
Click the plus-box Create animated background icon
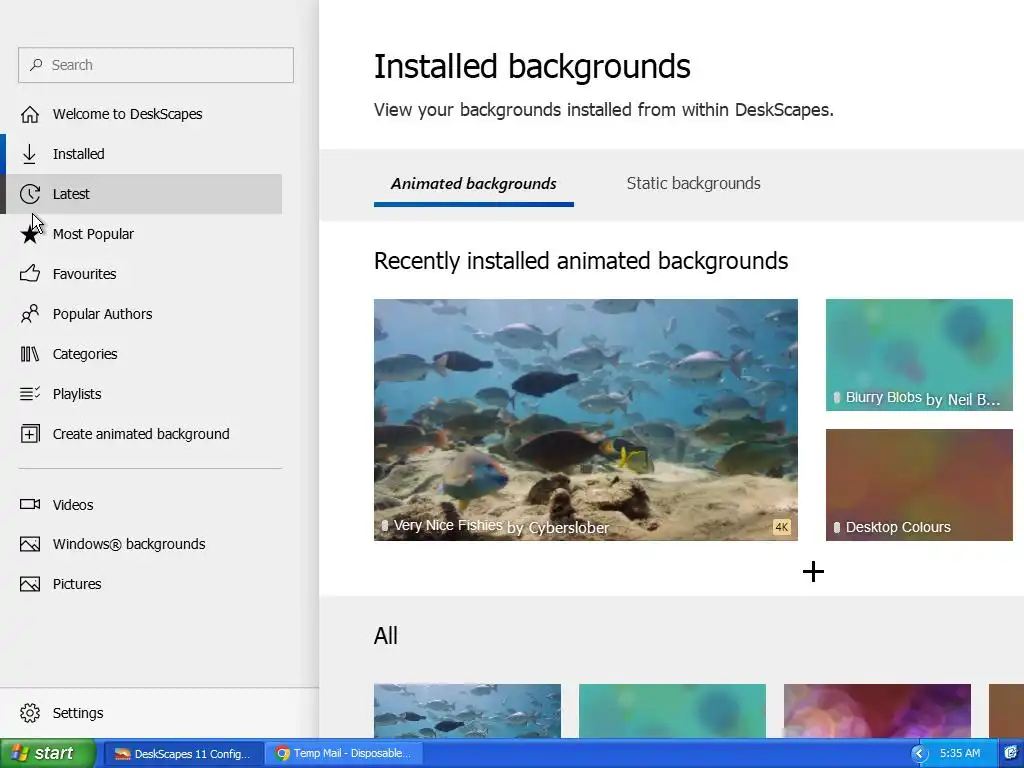[x=29, y=434]
